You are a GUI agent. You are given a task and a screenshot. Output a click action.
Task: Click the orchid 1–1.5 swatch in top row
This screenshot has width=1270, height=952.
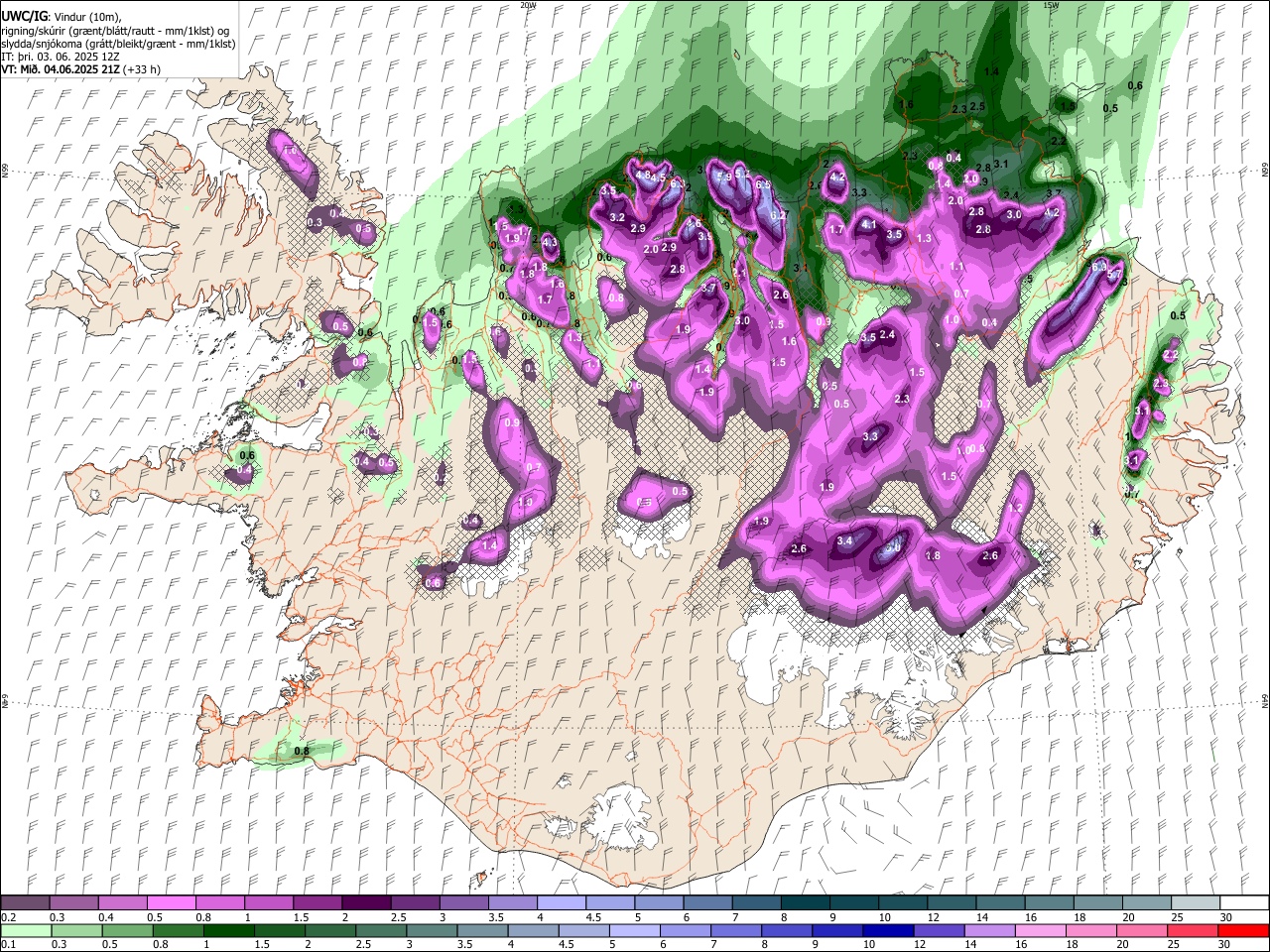pos(268,902)
